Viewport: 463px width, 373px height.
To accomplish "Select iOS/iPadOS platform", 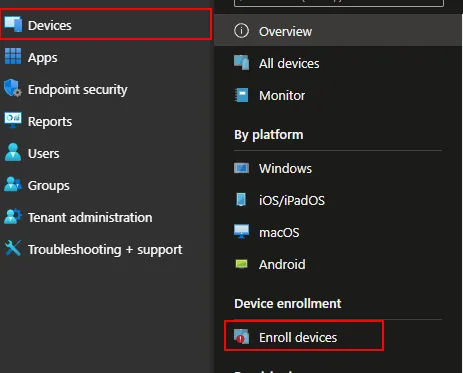I will pyautogui.click(x=292, y=200).
